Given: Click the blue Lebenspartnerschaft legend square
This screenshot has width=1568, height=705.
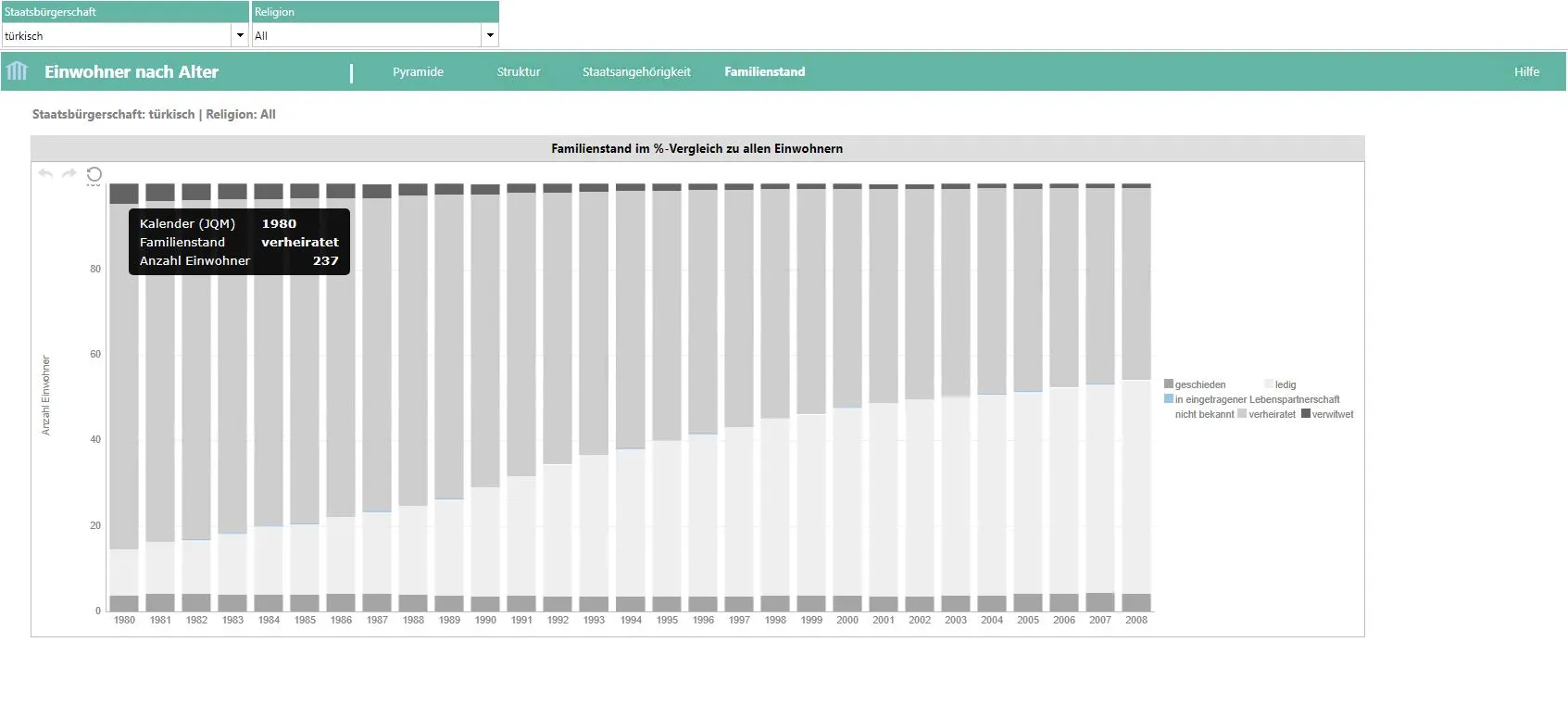Looking at the screenshot, I should 1169,399.
